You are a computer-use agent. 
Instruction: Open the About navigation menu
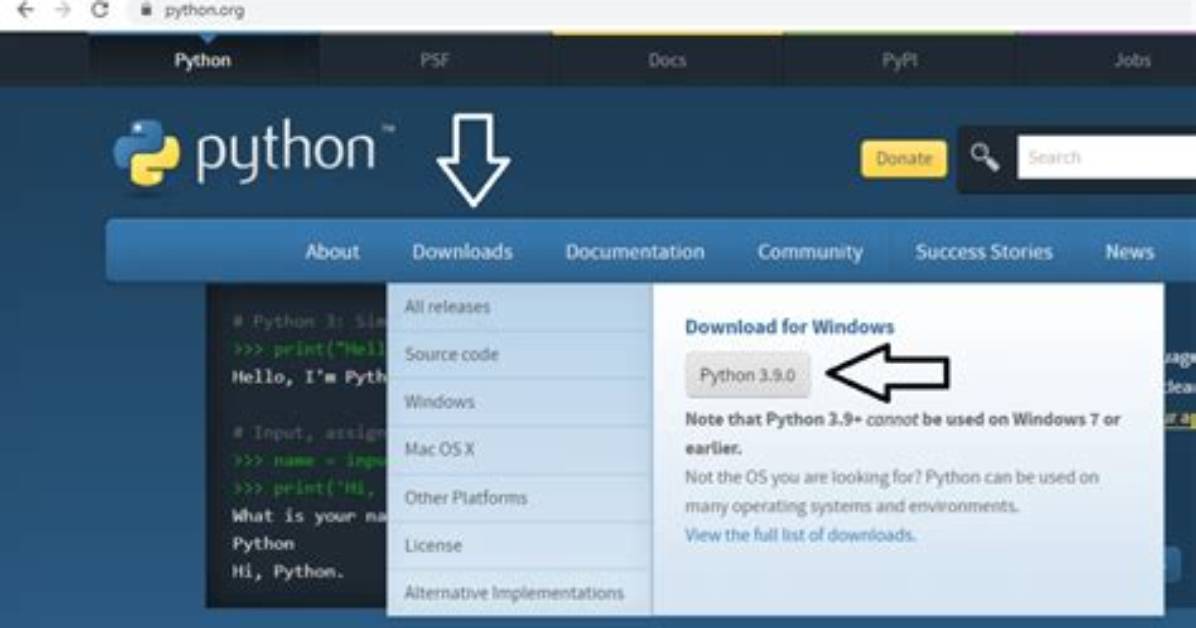point(332,252)
